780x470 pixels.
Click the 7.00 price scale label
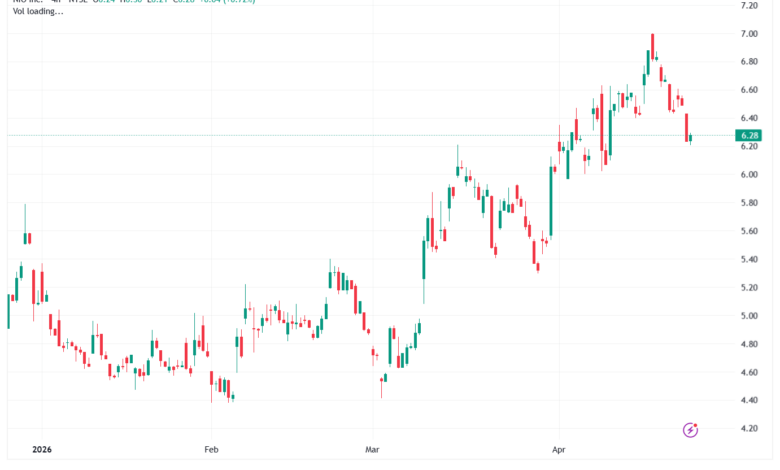(x=749, y=34)
